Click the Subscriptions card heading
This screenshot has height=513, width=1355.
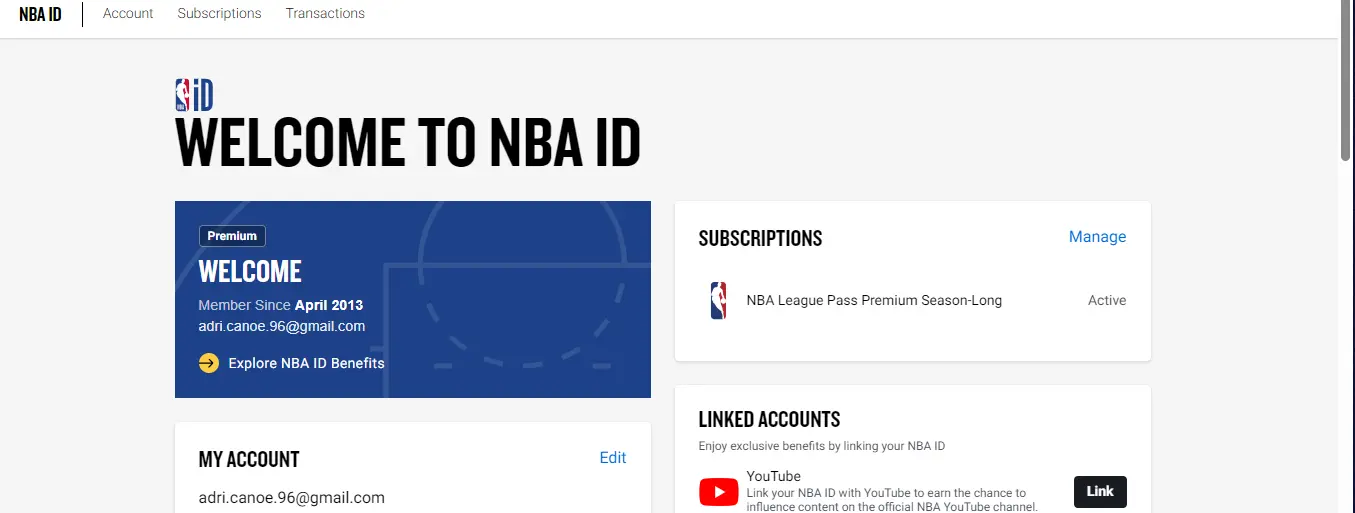tap(760, 238)
